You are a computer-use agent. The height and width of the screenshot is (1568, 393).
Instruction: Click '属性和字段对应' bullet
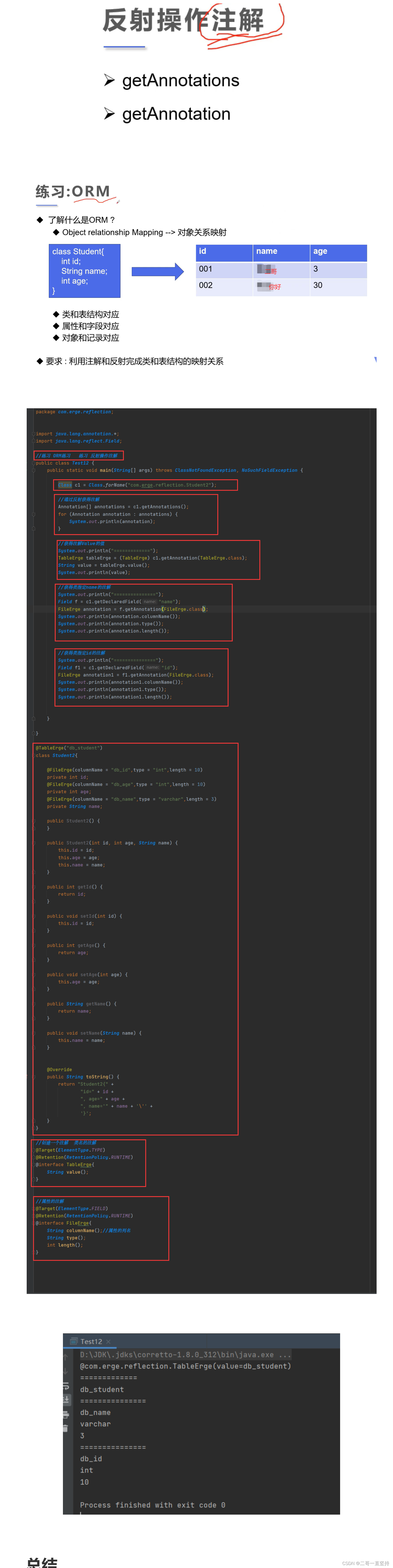click(91, 326)
